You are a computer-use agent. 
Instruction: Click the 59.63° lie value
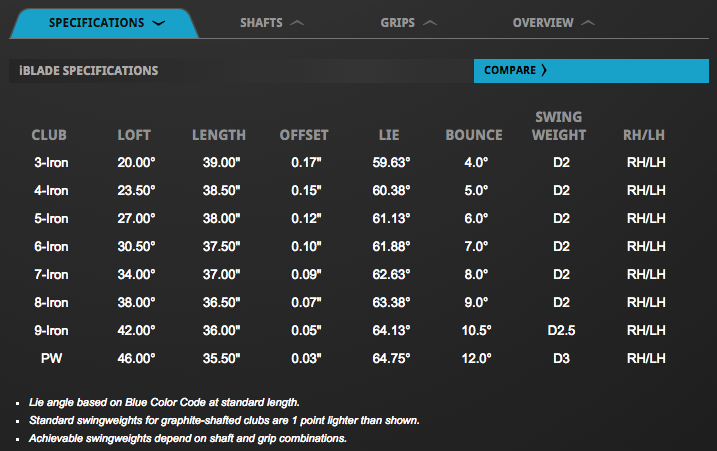click(391, 162)
